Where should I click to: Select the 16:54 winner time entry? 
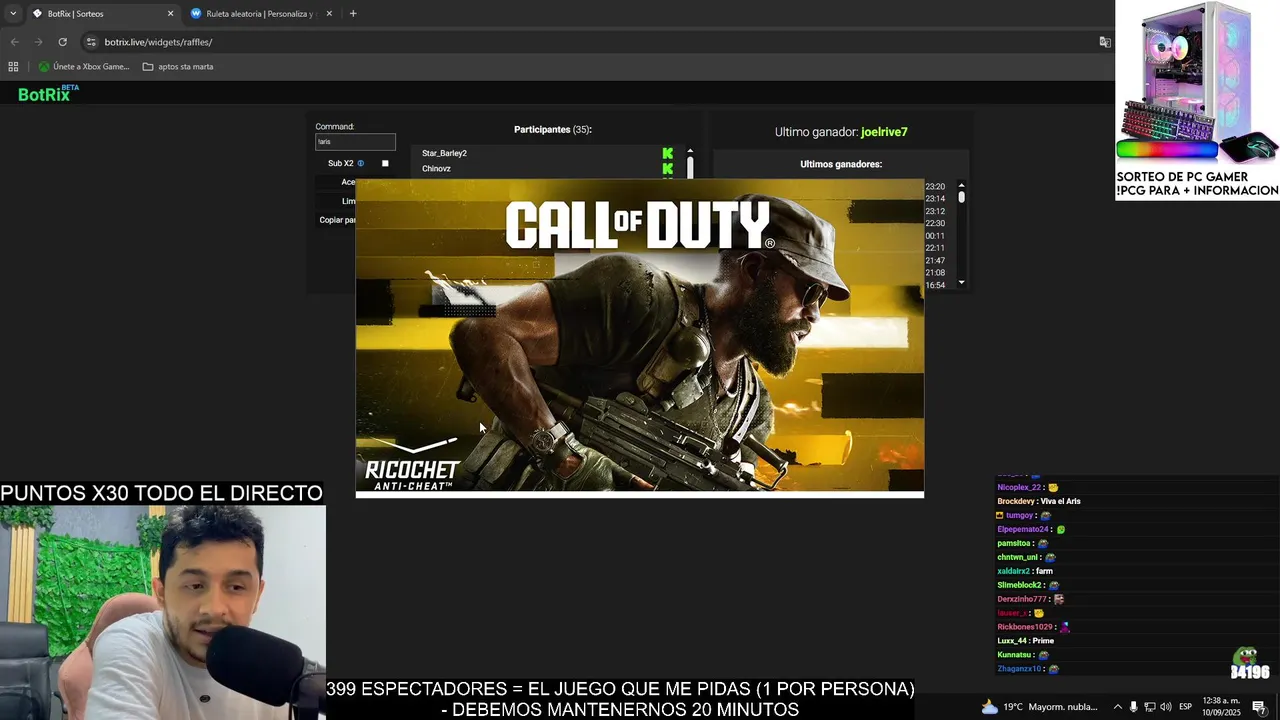(935, 285)
